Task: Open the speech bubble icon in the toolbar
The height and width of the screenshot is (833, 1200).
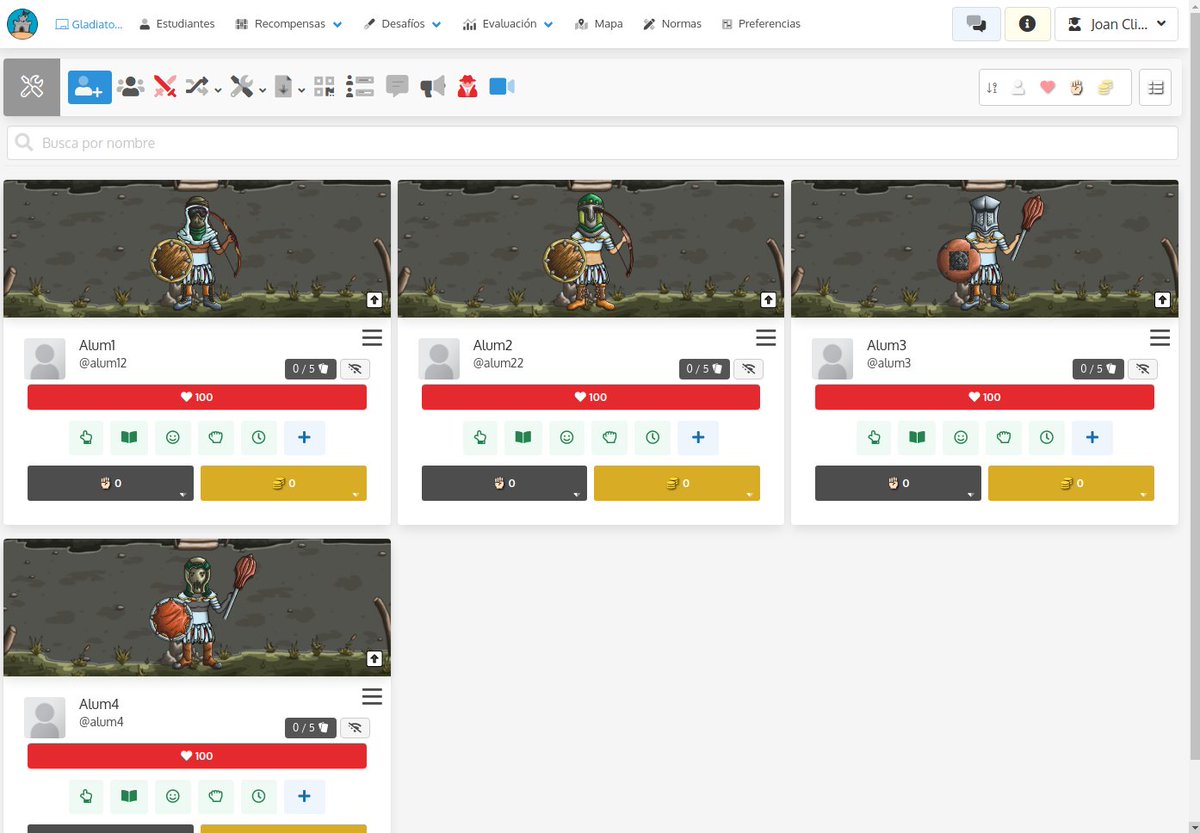Action: point(397,86)
